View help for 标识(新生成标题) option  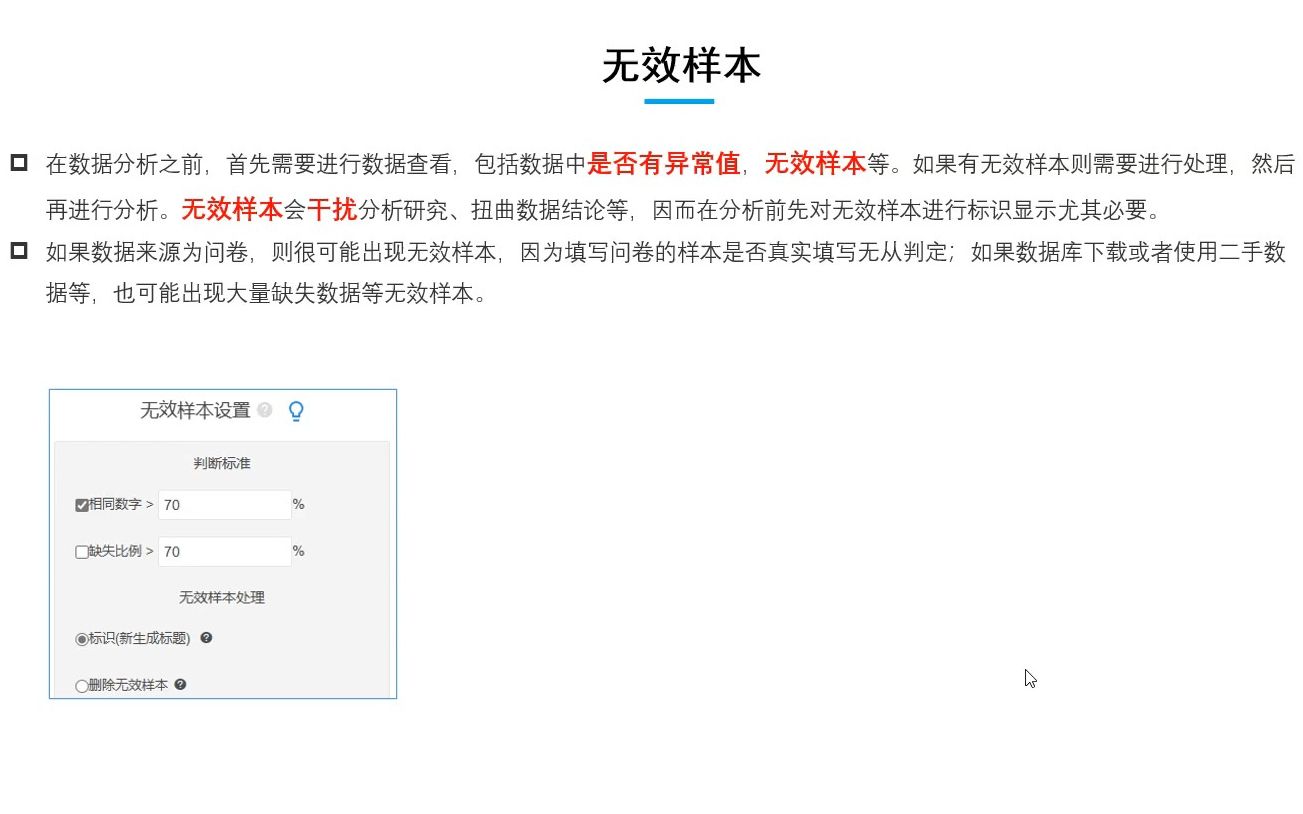pyautogui.click(x=206, y=638)
